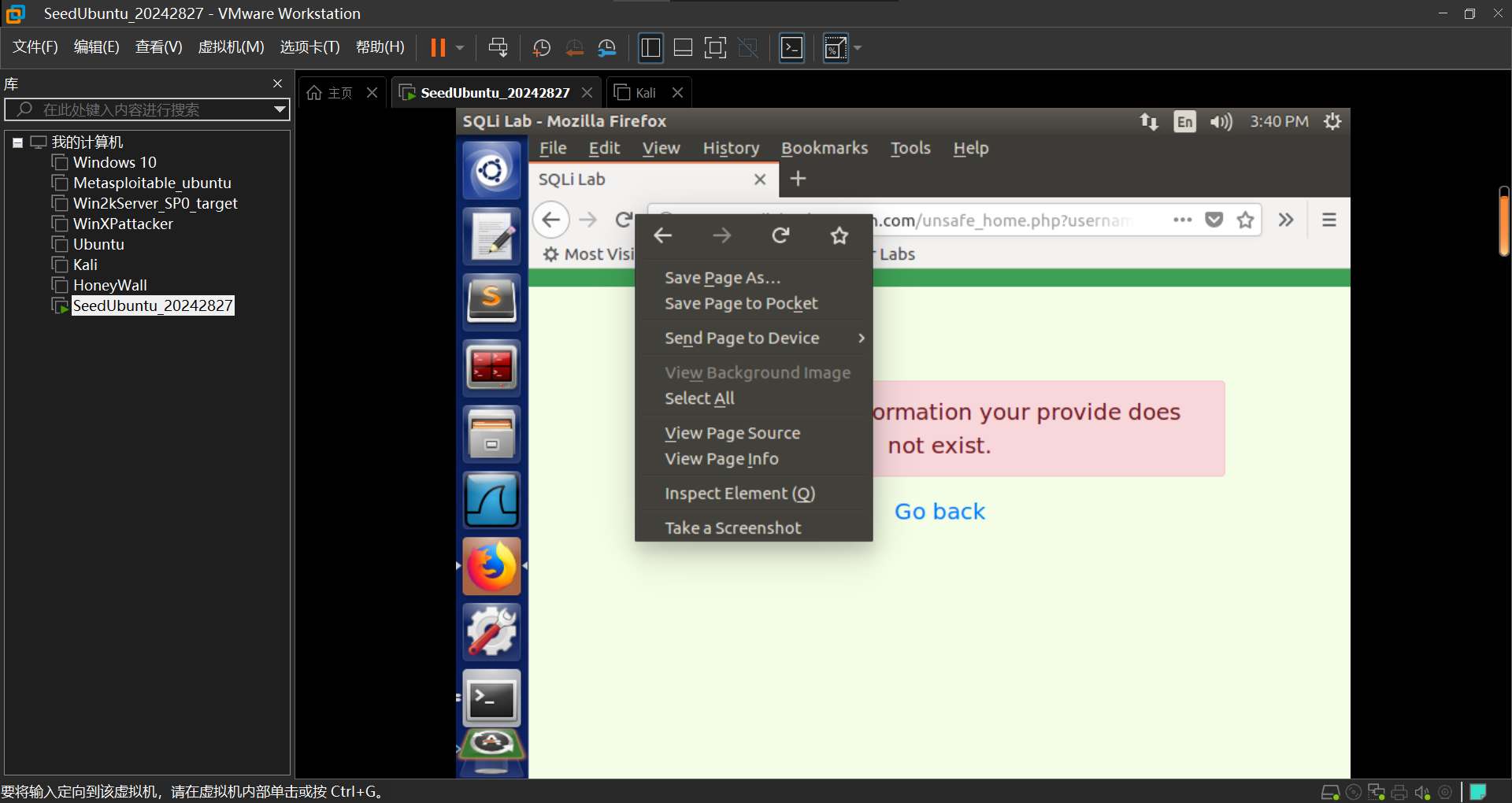Select Win2kServer_SP0_target in the library

[155, 203]
